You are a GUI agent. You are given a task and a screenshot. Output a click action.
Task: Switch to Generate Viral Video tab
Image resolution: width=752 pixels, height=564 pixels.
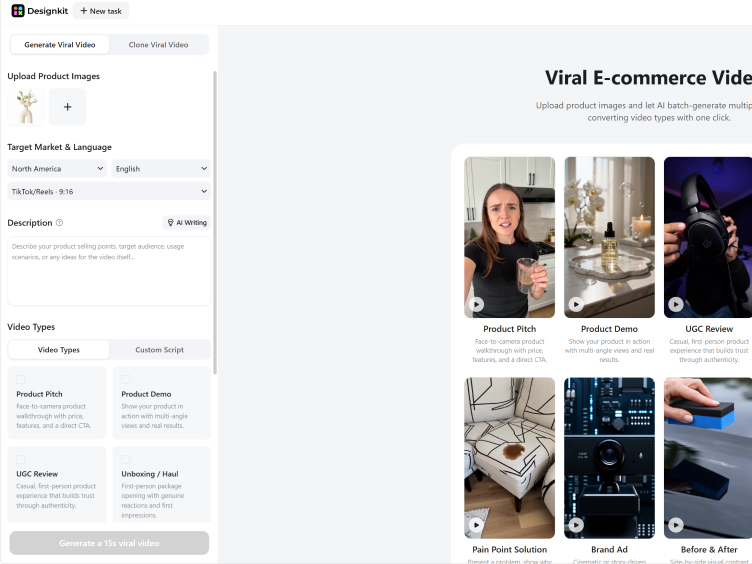[x=60, y=45]
